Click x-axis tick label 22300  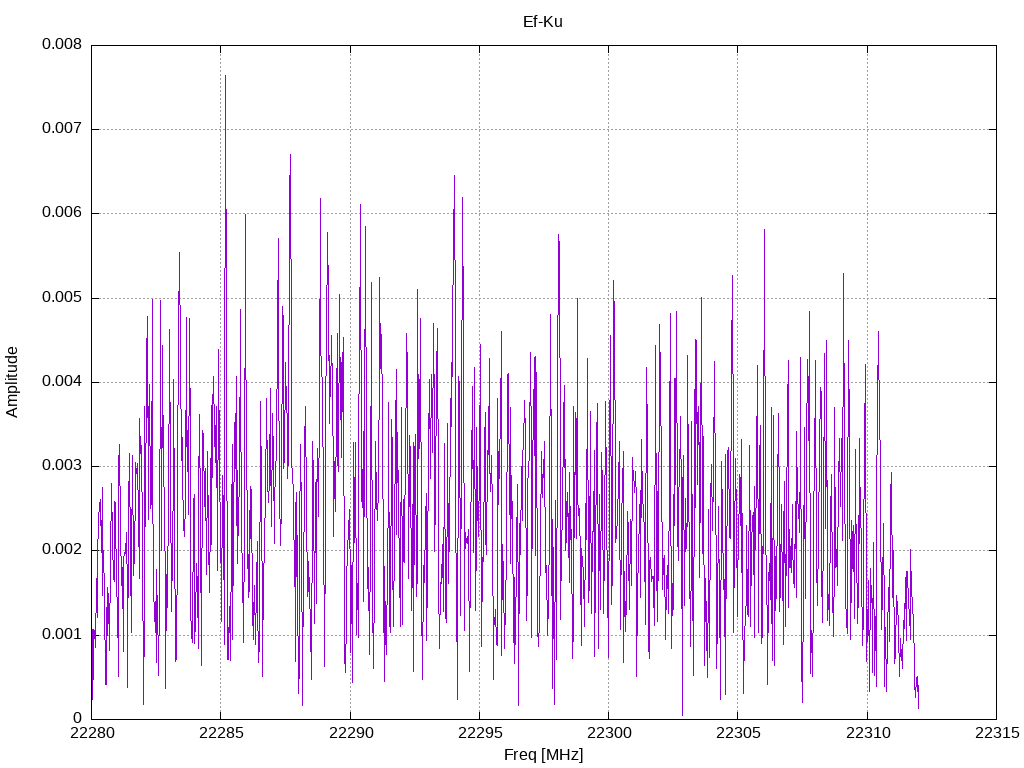pos(609,733)
